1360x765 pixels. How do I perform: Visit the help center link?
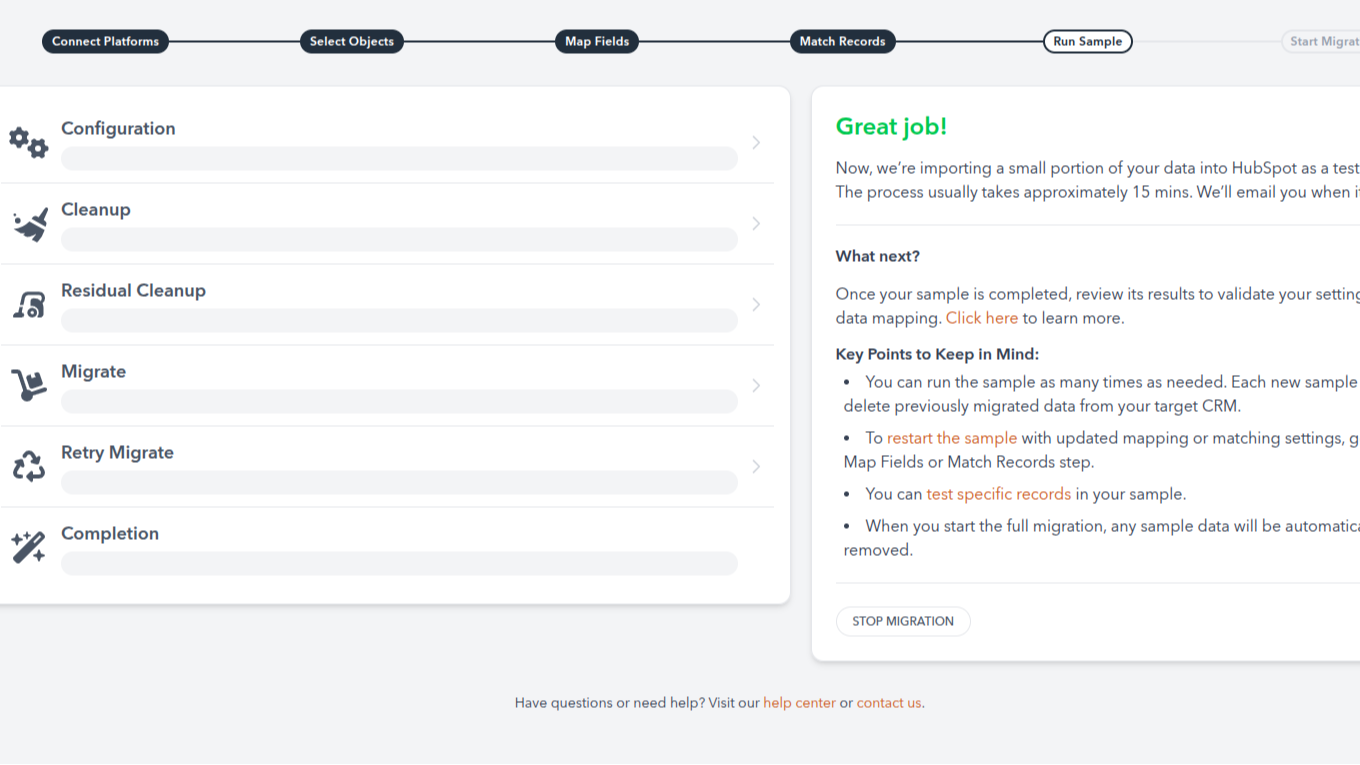(x=799, y=703)
